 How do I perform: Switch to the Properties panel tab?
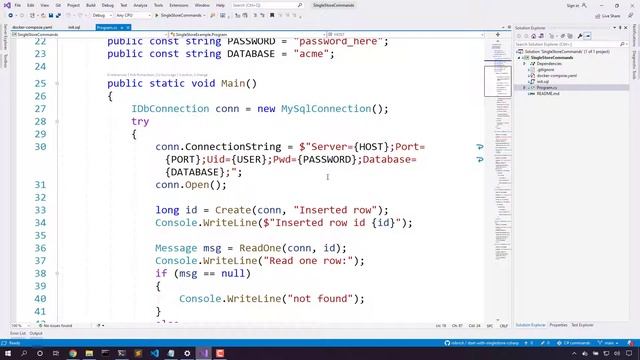point(558,325)
